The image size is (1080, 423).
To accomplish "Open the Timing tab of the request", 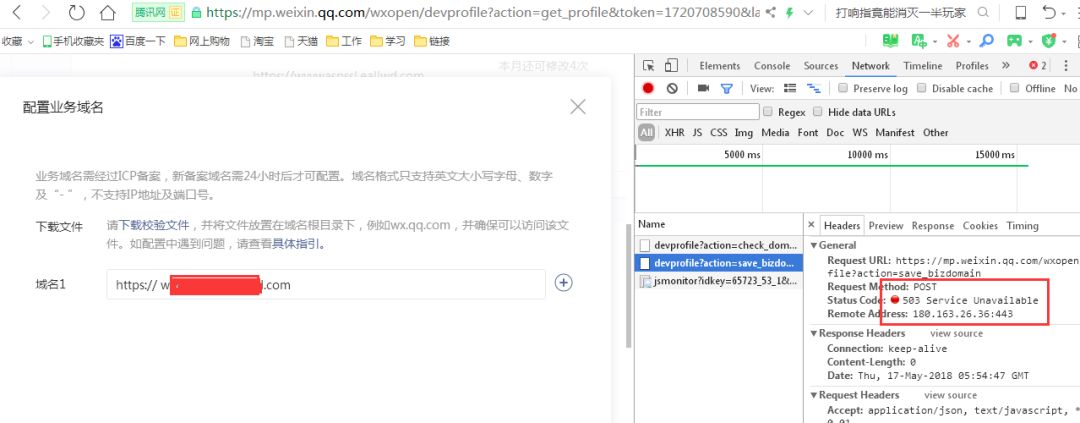I will [x=1022, y=225].
